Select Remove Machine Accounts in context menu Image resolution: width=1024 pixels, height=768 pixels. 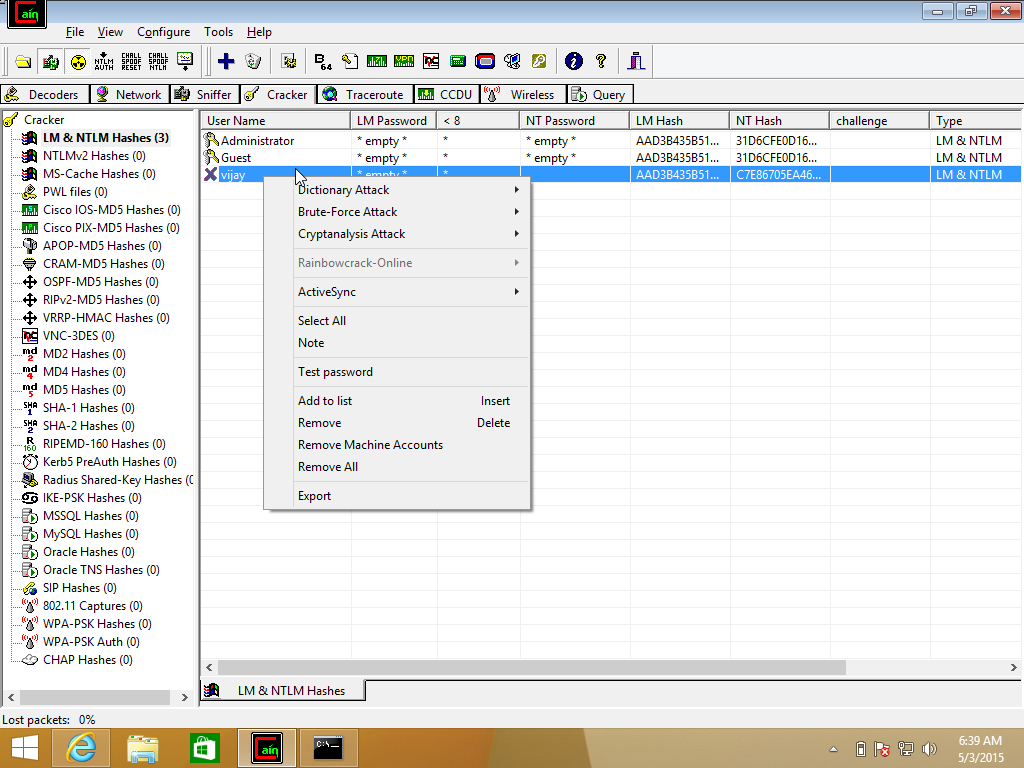pyautogui.click(x=370, y=445)
